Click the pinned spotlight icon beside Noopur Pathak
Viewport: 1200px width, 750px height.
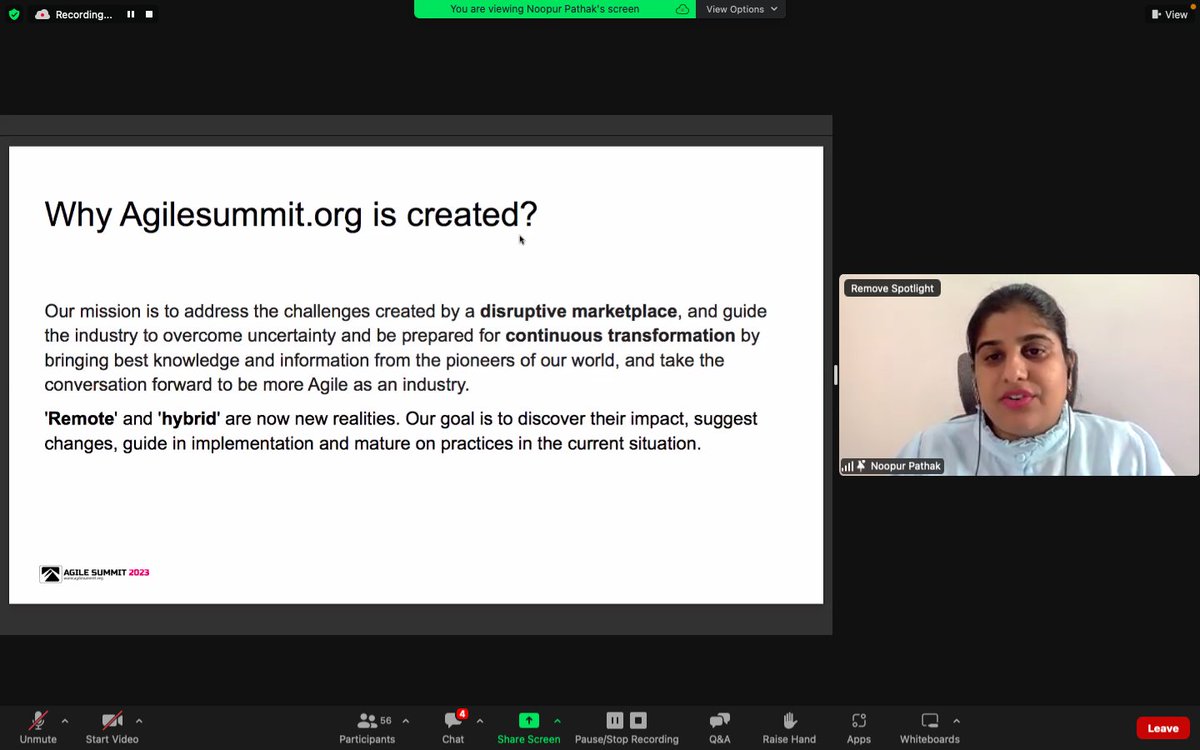coord(861,466)
